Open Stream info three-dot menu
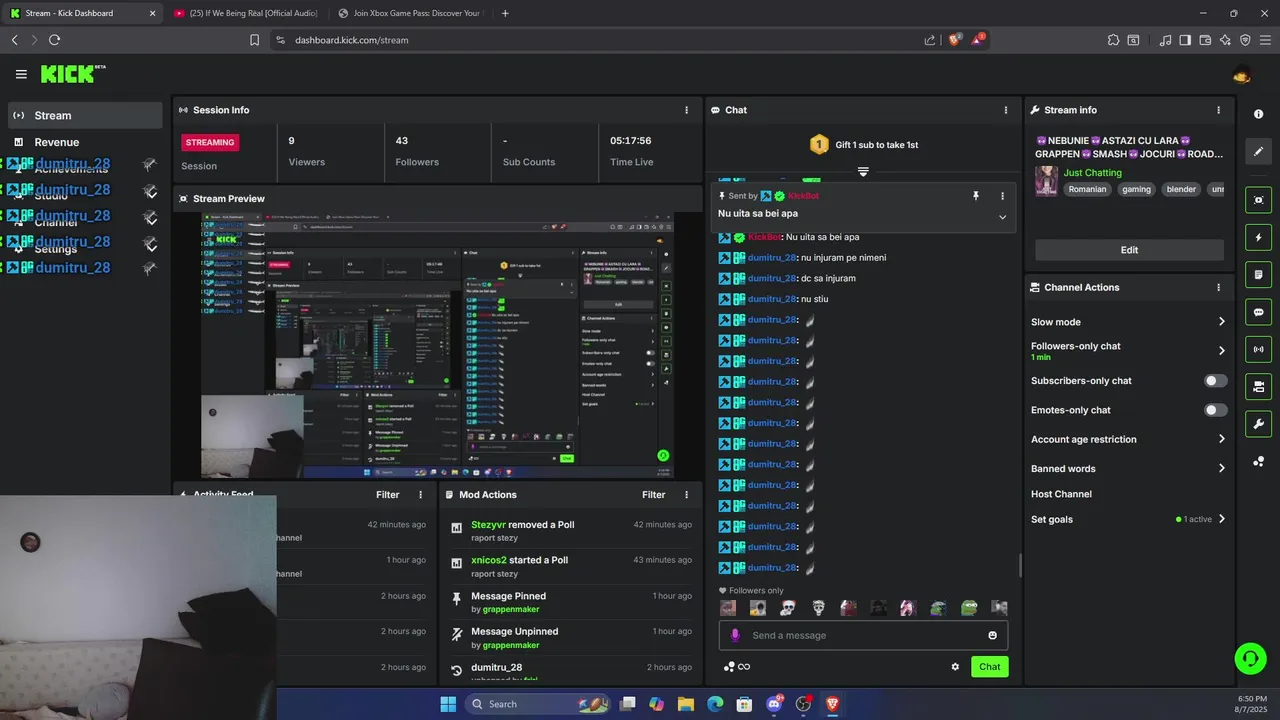Viewport: 1280px width, 720px height. tap(1218, 110)
